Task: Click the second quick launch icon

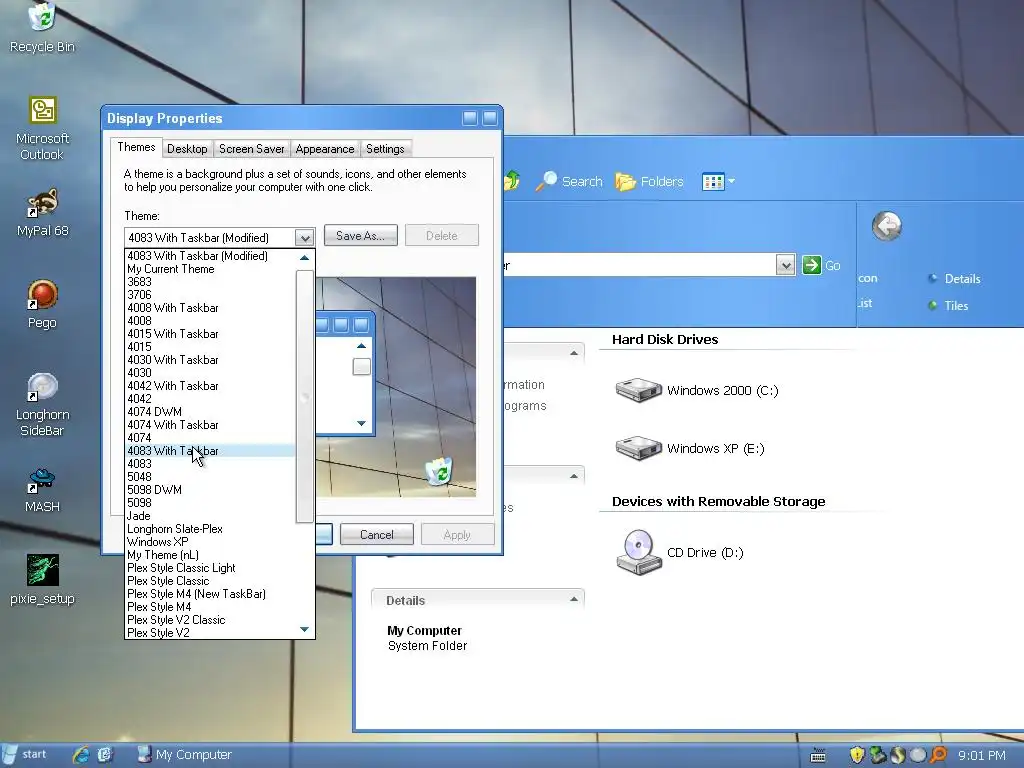Action: pyautogui.click(x=105, y=754)
